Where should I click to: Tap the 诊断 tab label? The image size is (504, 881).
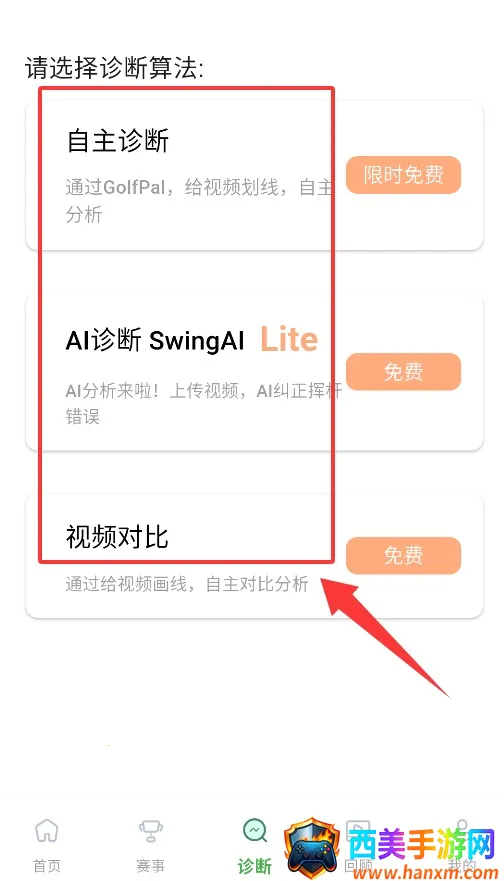255,865
